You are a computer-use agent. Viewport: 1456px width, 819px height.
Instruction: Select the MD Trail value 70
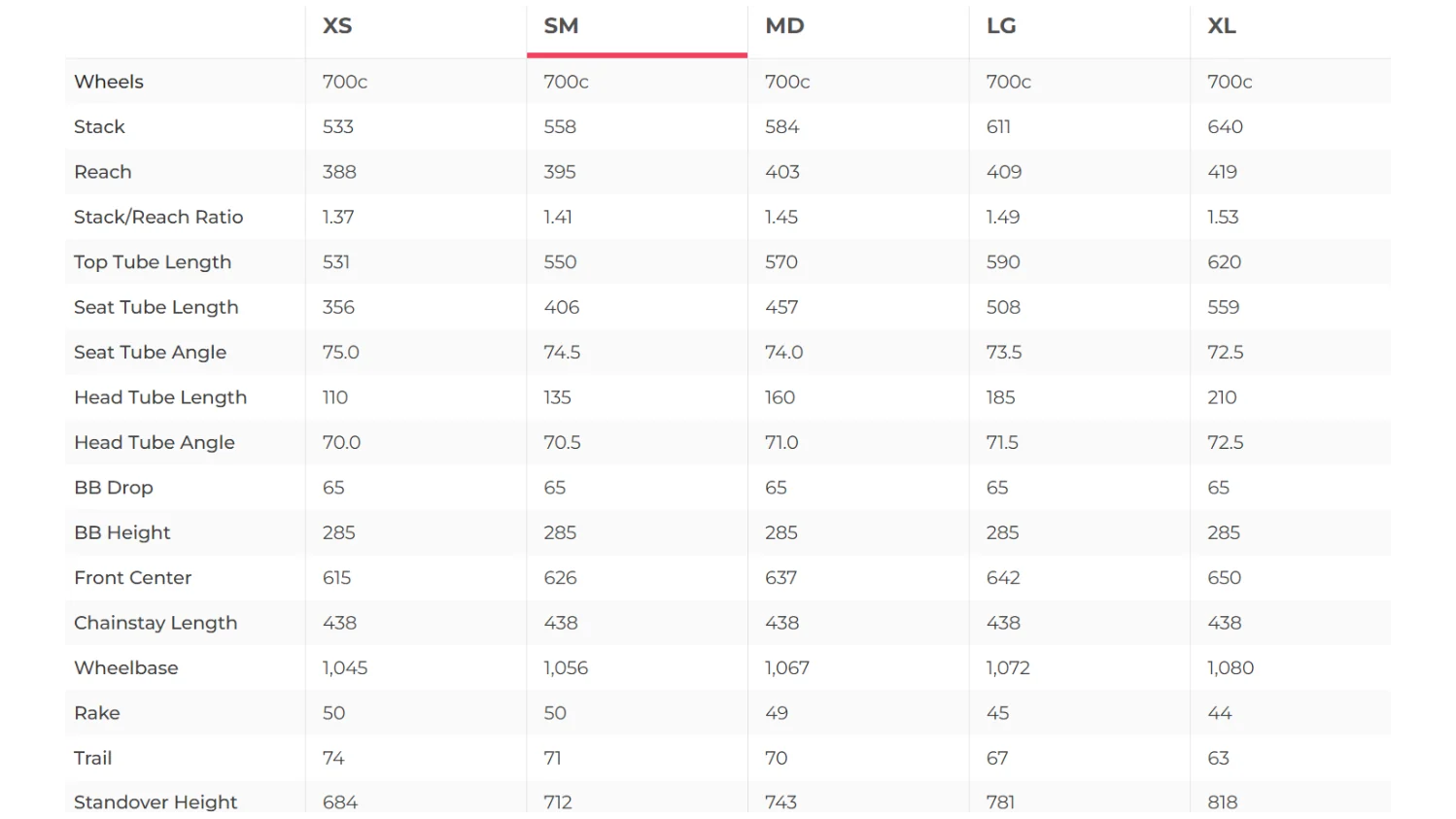click(x=776, y=758)
